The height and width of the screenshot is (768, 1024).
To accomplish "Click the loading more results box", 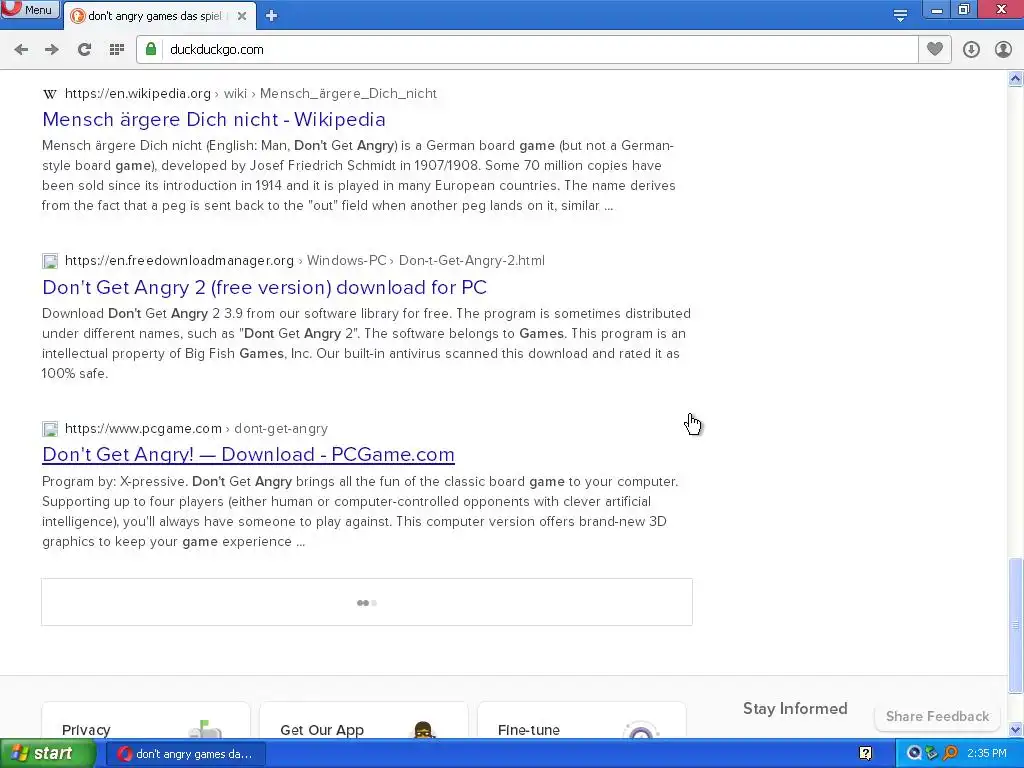I will (x=367, y=602).
